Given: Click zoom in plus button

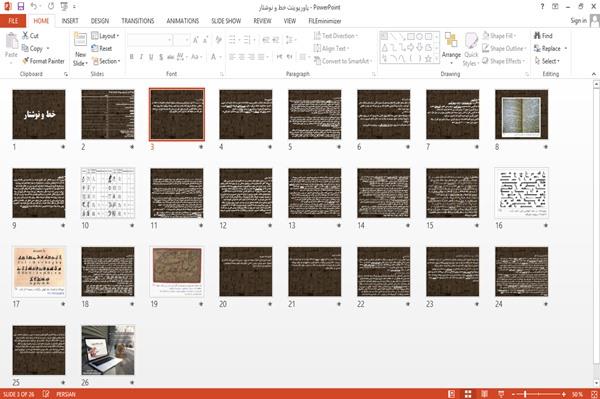Looking at the screenshot, I should (x=564, y=394).
